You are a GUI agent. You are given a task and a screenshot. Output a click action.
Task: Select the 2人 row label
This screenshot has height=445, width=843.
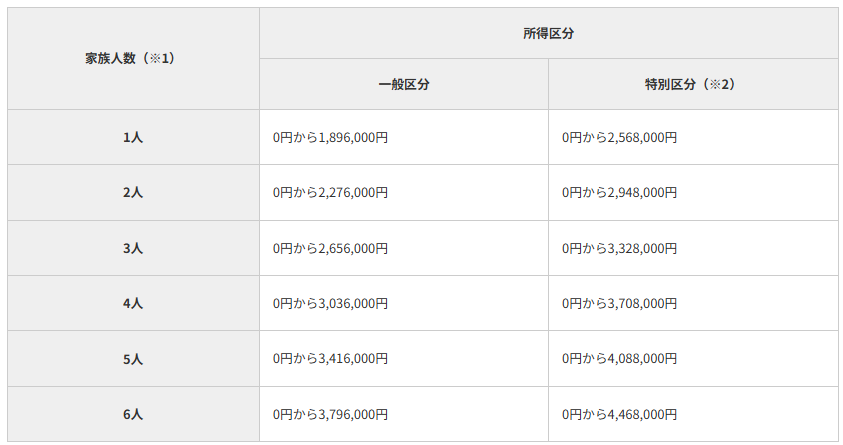pos(133,193)
